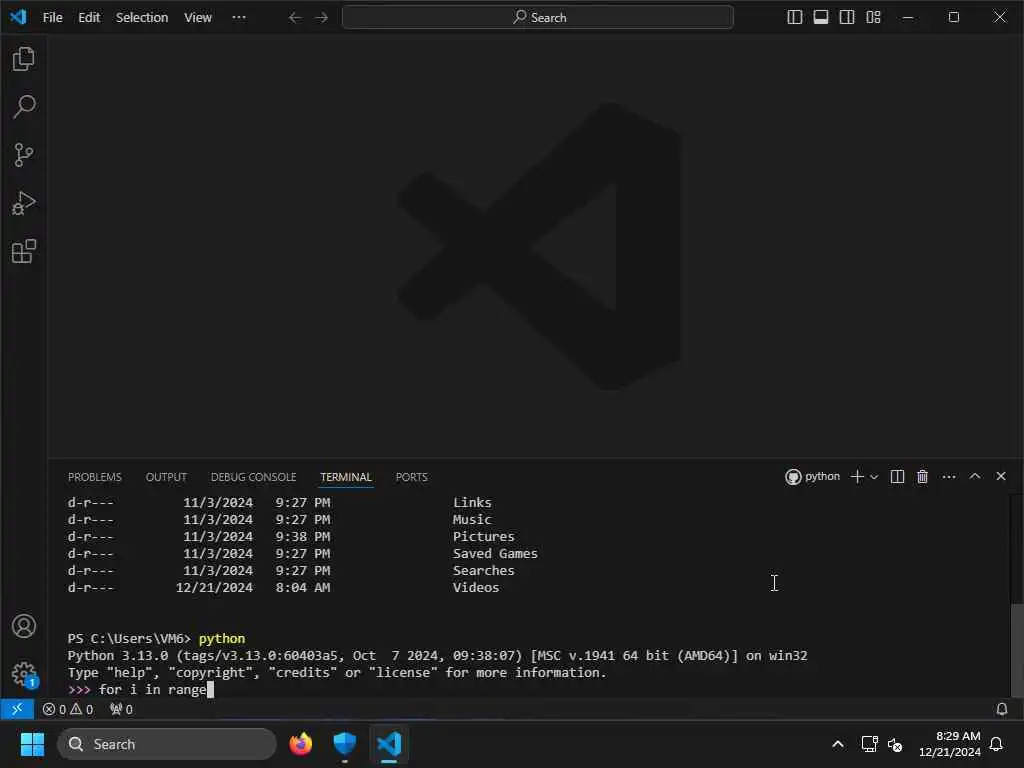
Task: Open the Source Control view
Action: coord(24,155)
